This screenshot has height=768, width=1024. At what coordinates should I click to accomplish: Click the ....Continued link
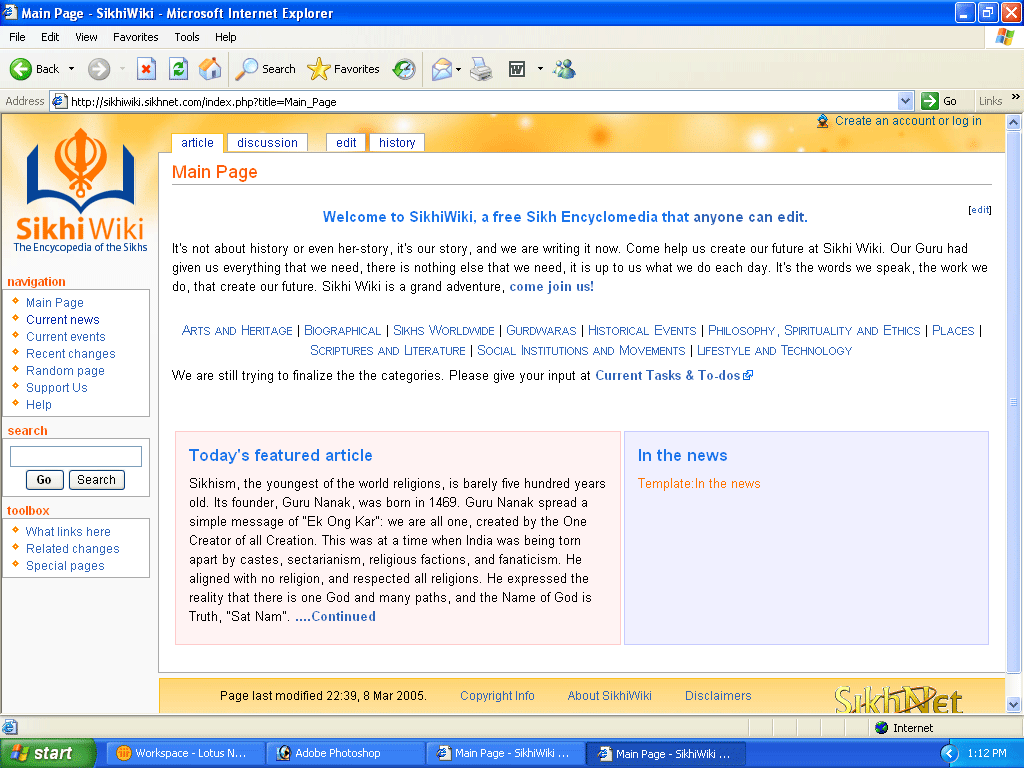335,616
